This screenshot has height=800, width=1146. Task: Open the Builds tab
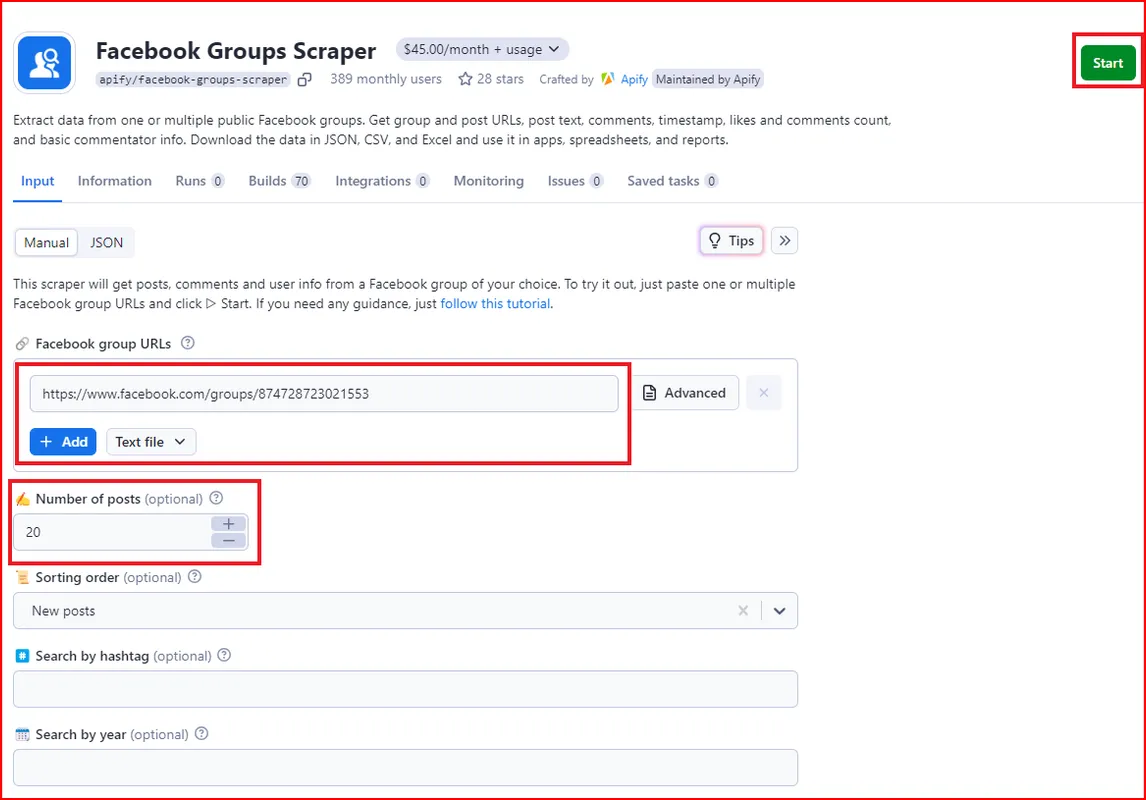(x=280, y=181)
